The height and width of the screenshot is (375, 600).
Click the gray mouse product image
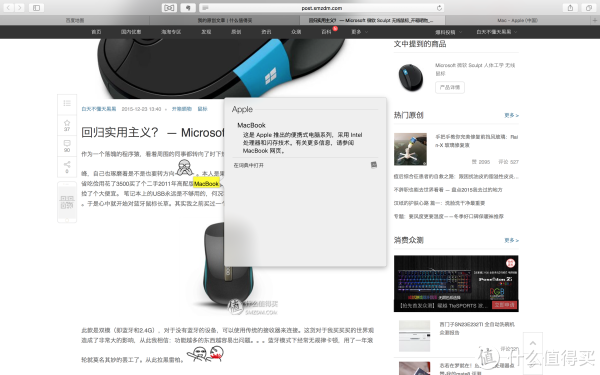[x=228, y=265]
